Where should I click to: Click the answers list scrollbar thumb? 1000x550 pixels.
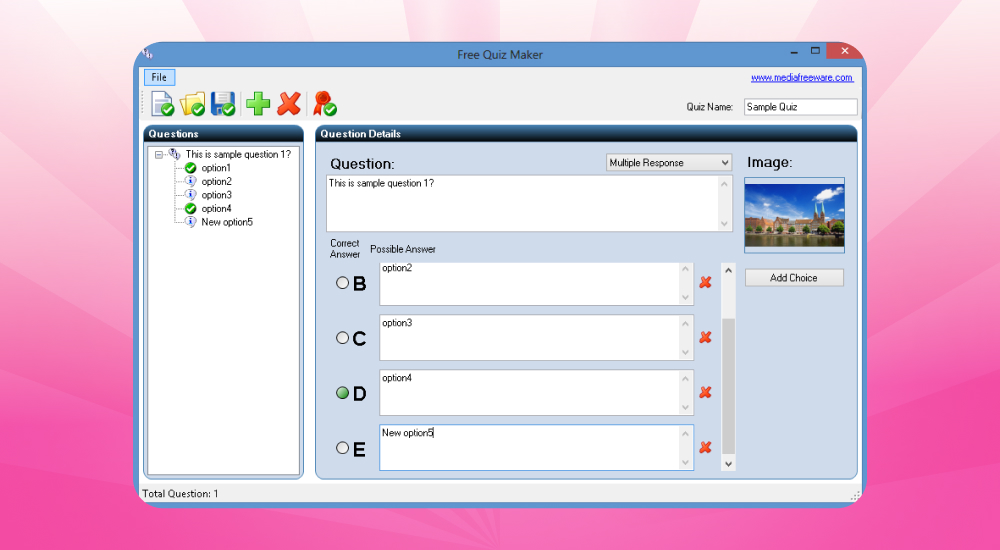[x=728, y=386]
